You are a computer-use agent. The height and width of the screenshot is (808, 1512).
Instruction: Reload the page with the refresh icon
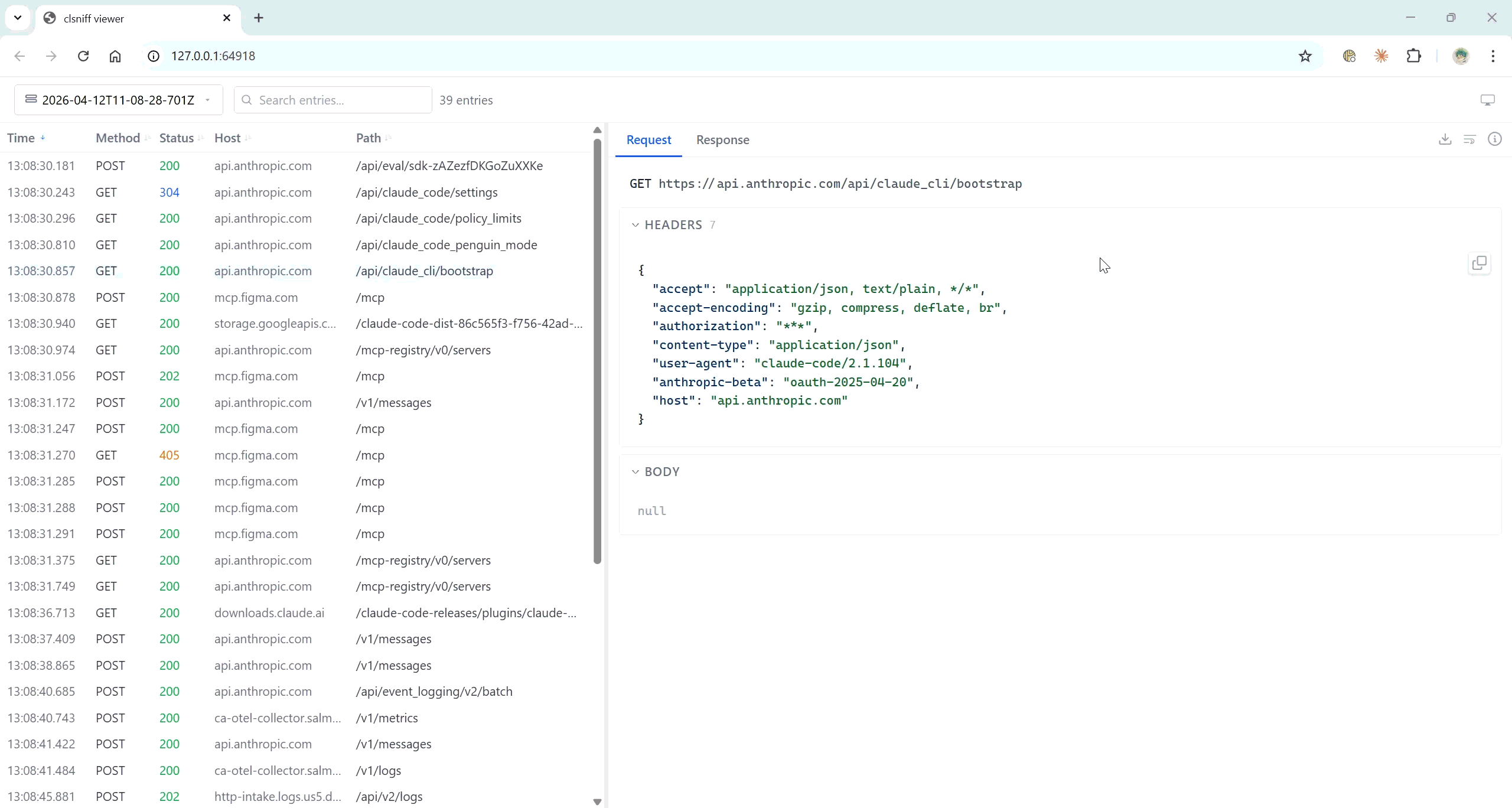[83, 56]
